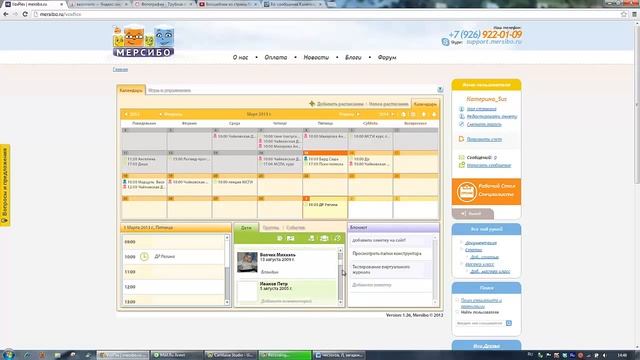Click the envelope icon in the green Дети toolbar
The width and height of the screenshot is (640, 360).
pos(291,238)
